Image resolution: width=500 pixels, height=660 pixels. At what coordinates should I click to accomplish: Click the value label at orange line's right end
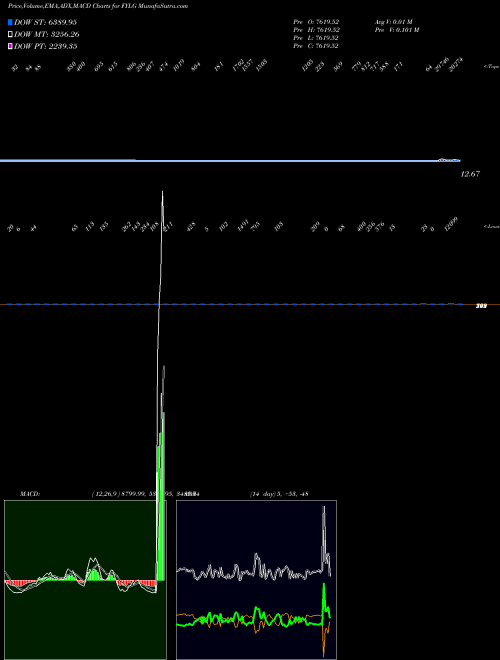481,306
